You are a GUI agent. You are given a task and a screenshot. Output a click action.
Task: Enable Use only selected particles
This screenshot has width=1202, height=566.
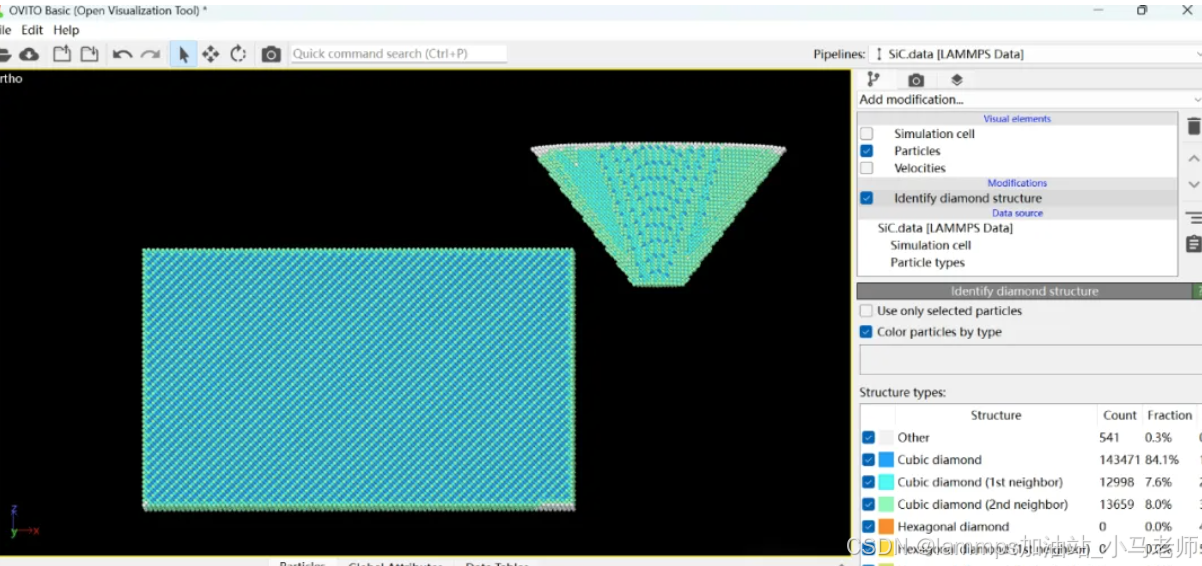(x=867, y=311)
